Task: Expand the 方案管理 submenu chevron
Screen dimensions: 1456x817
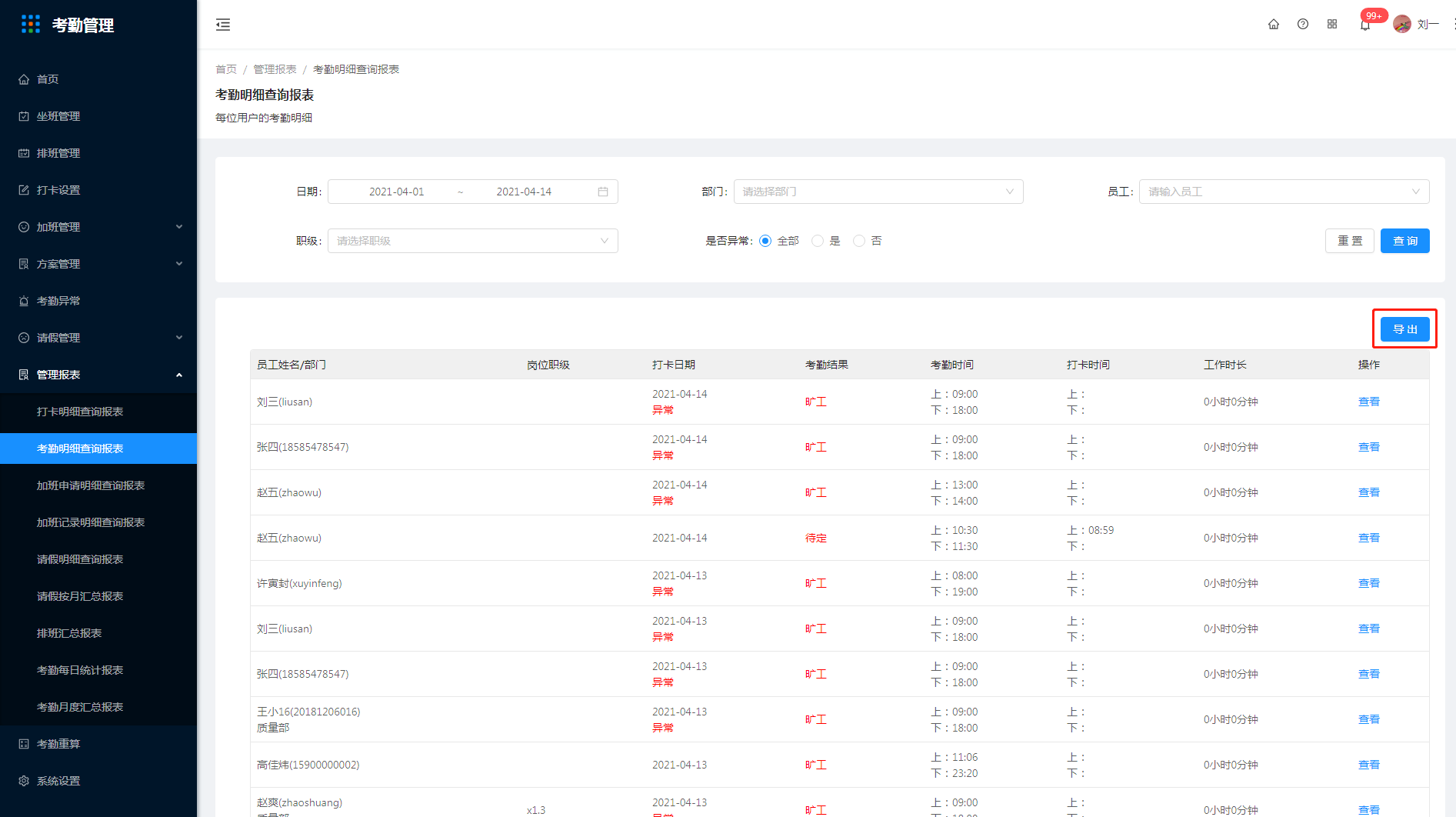Action: [x=179, y=264]
